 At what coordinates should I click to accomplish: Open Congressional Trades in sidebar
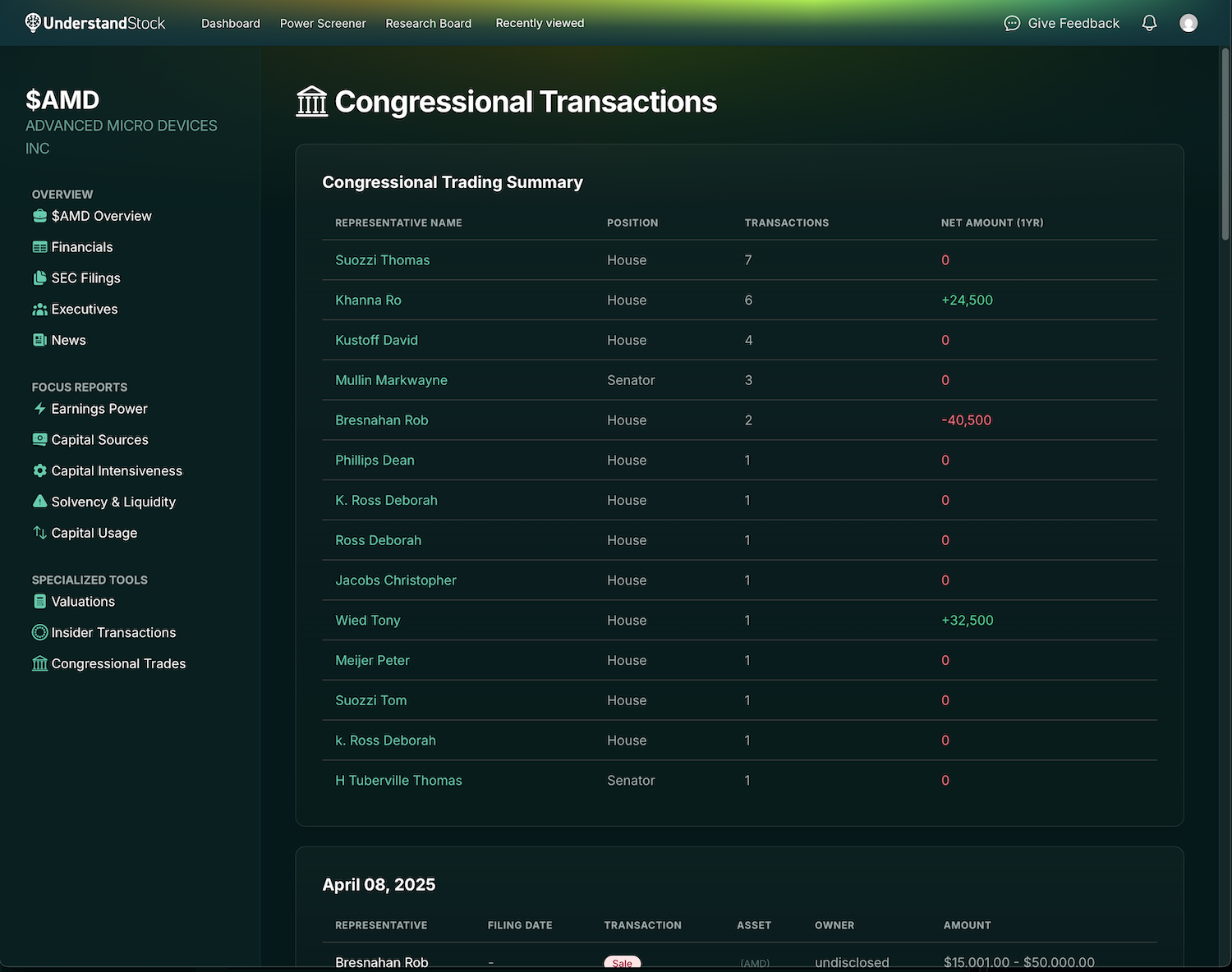[x=118, y=663]
